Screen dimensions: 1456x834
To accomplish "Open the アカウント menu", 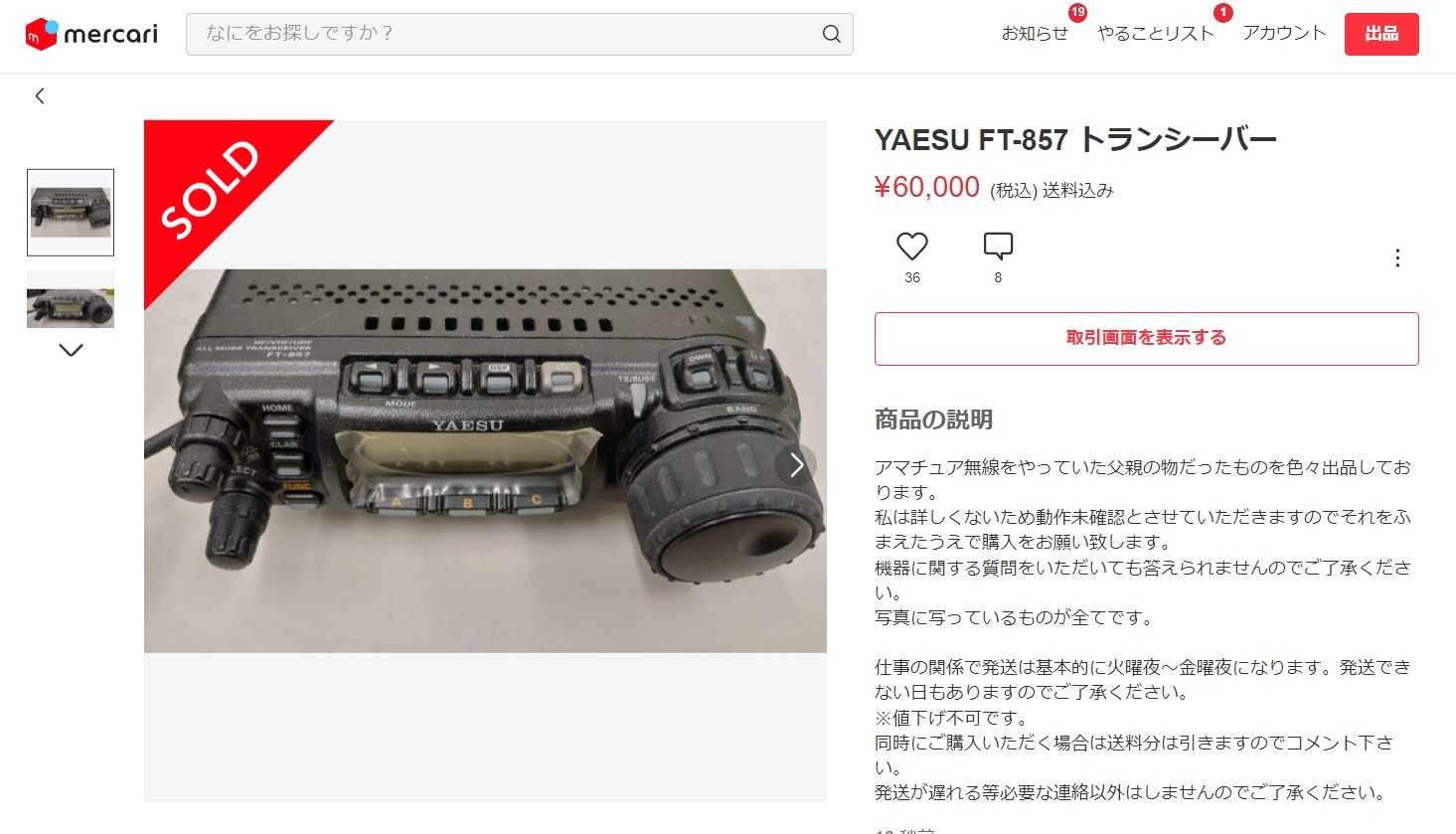I will tap(1284, 33).
